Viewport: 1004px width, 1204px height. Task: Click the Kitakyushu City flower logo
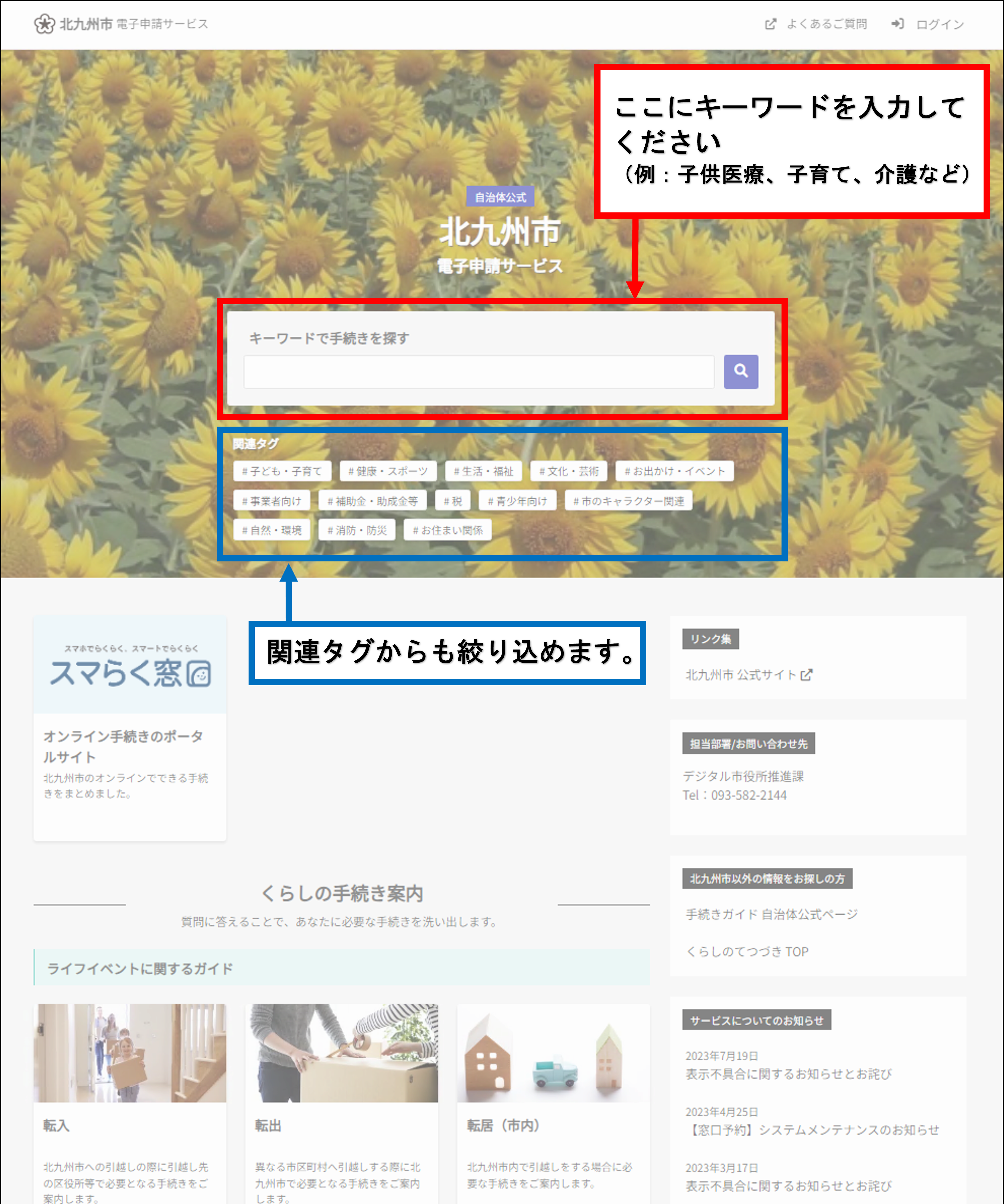point(45,24)
